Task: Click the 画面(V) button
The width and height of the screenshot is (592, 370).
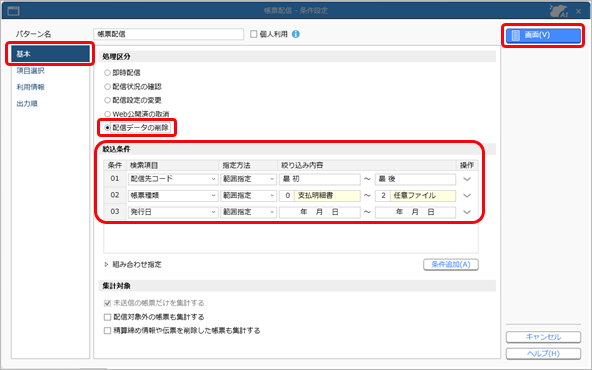Action: pos(543,35)
